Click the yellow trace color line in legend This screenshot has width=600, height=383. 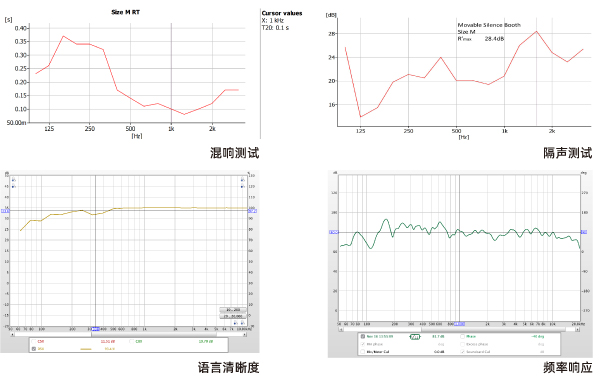[86, 349]
